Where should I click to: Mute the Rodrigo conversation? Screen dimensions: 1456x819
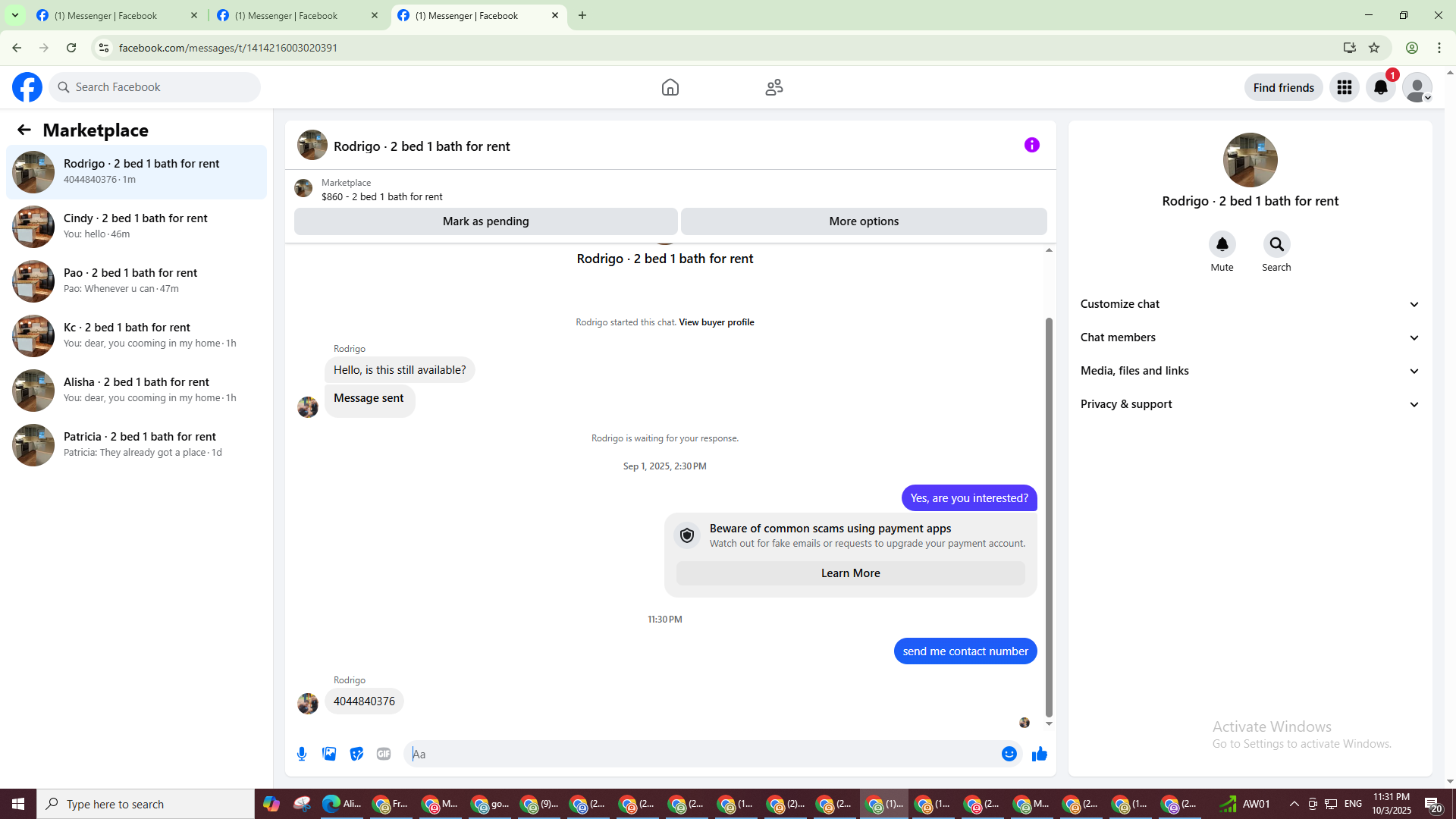pos(1222,244)
